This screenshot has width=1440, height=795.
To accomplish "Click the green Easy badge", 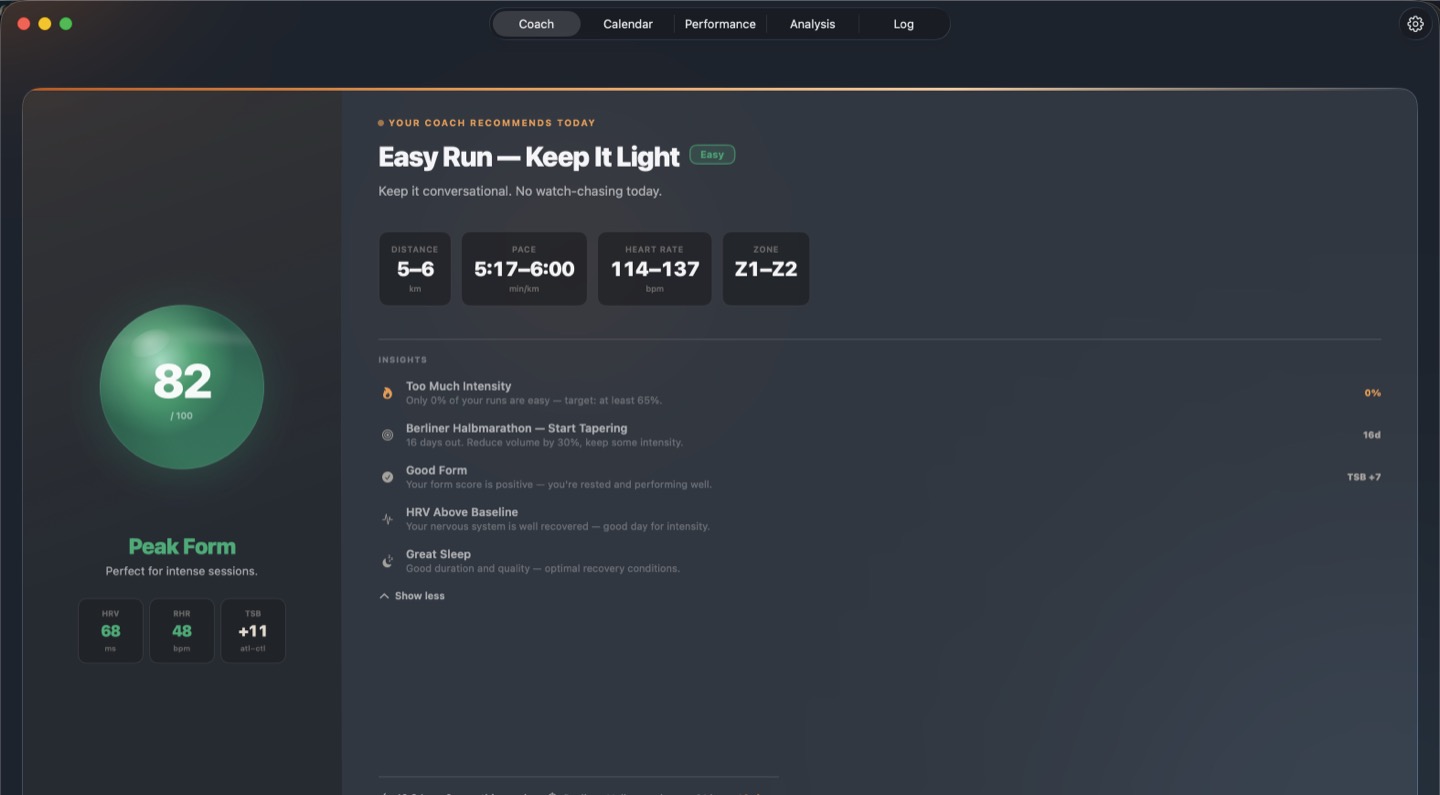I will tap(712, 154).
